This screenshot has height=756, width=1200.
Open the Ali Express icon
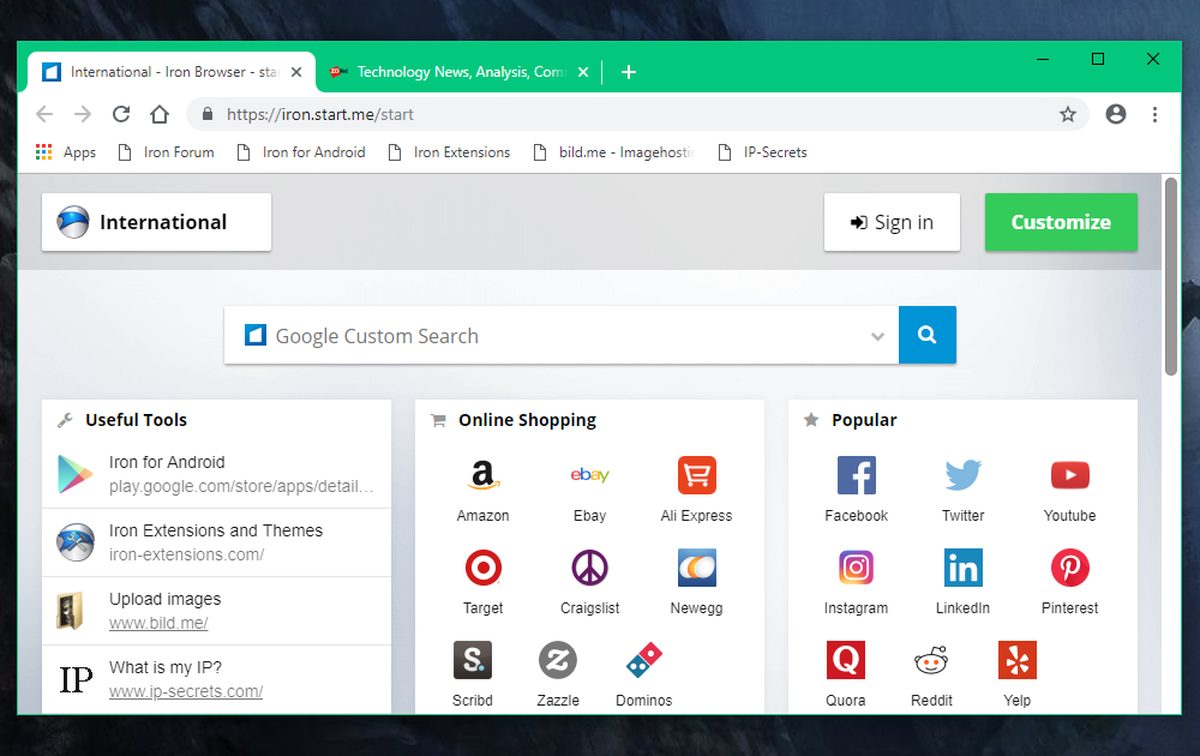[x=696, y=475]
